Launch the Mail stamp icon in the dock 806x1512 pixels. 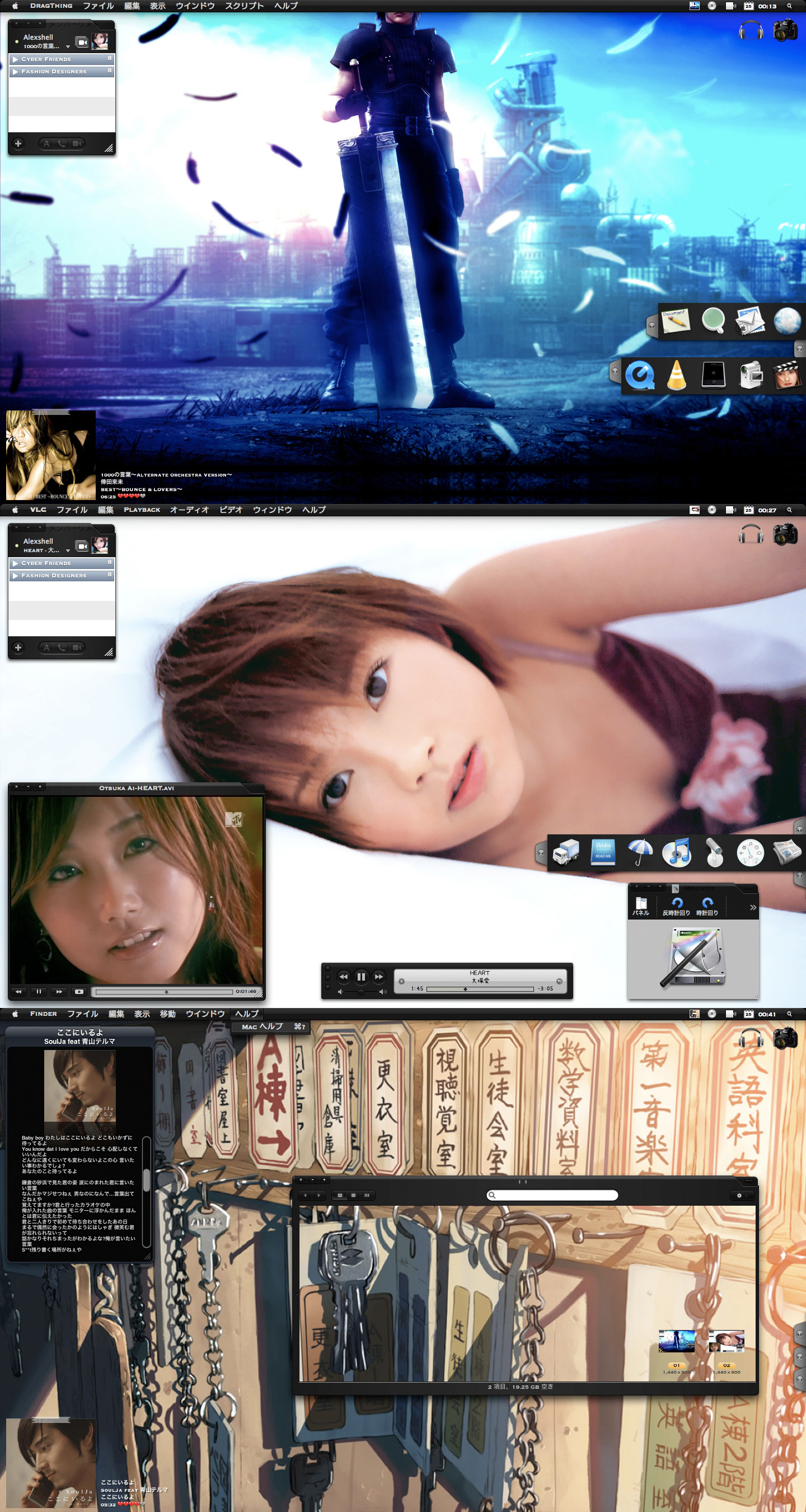[x=750, y=320]
